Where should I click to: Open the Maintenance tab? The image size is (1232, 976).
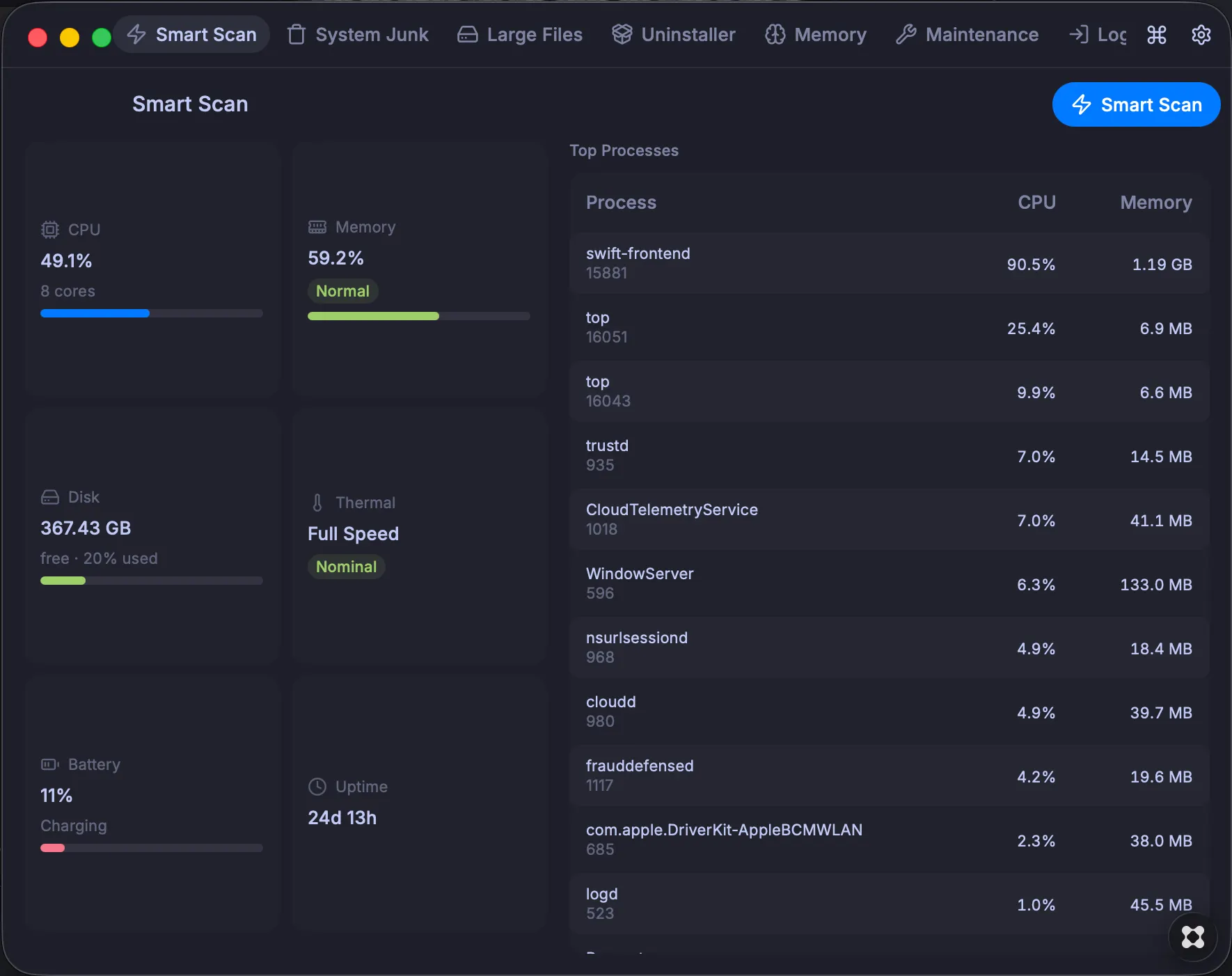pos(968,34)
